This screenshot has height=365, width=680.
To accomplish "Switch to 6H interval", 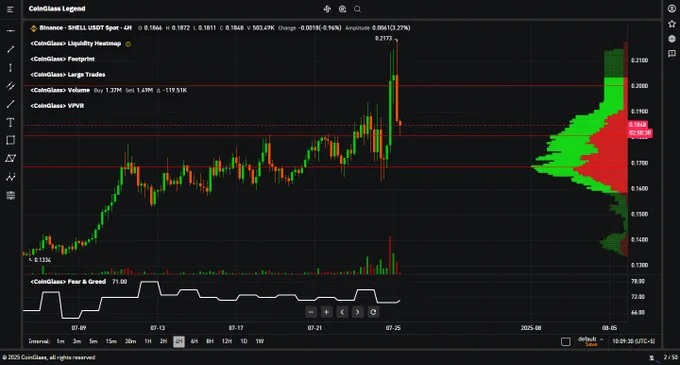I will (194, 342).
